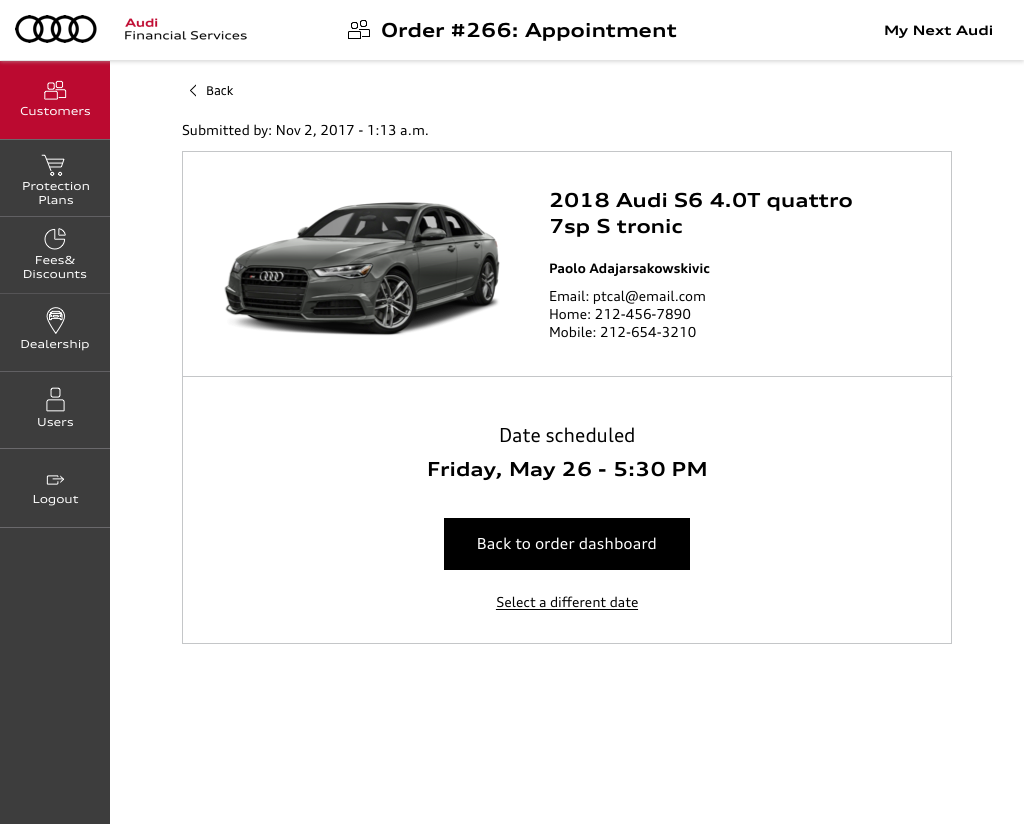Click the Submitted by Nov 2, 2017 text

[x=305, y=131]
